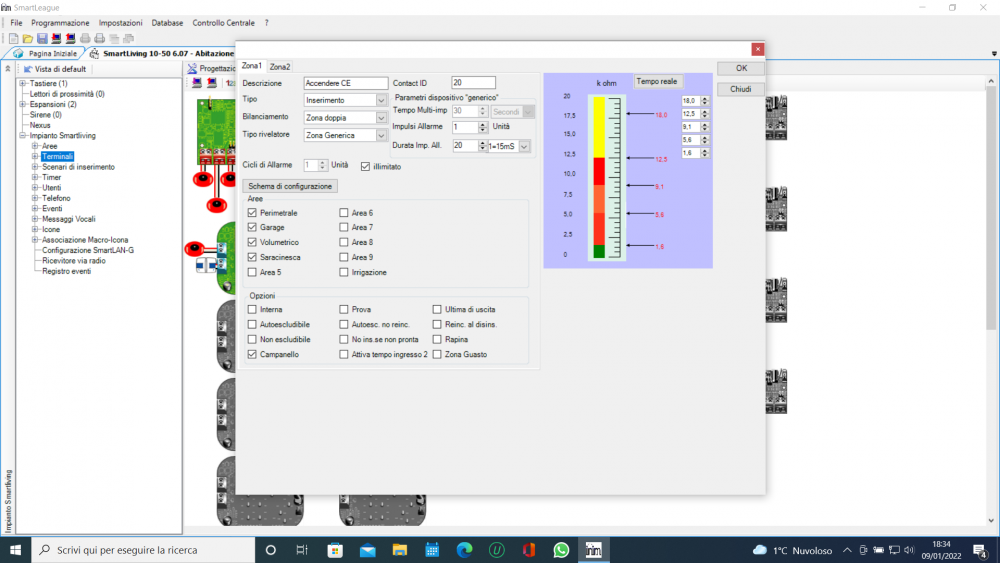This screenshot has height=563, width=1000.
Task: Click the new file icon in toolbar
Action: coord(14,38)
